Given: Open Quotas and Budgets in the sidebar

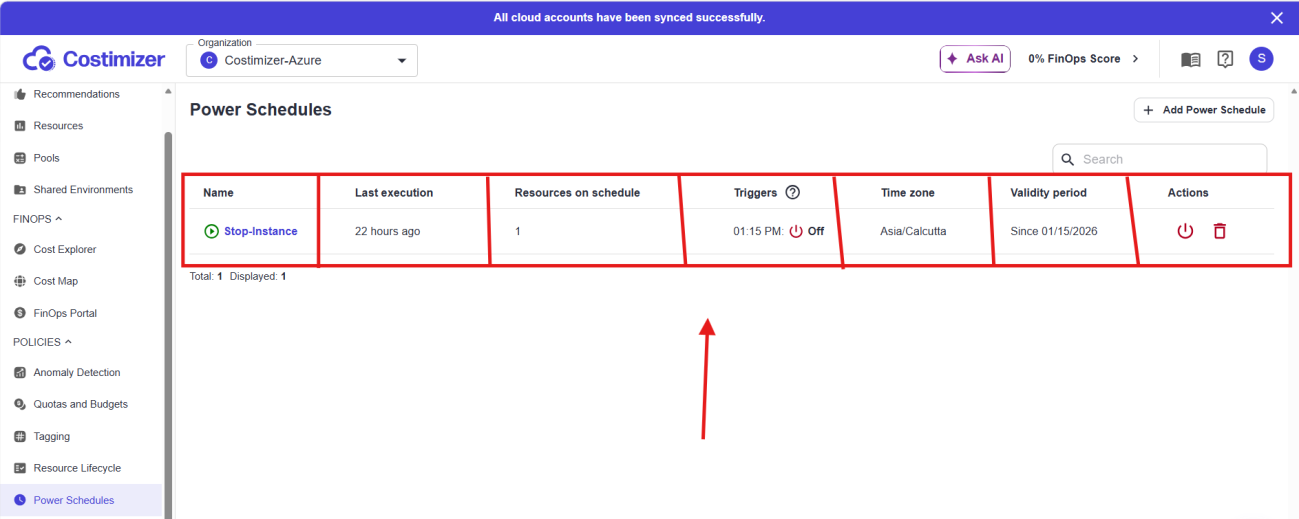Looking at the screenshot, I should (81, 404).
